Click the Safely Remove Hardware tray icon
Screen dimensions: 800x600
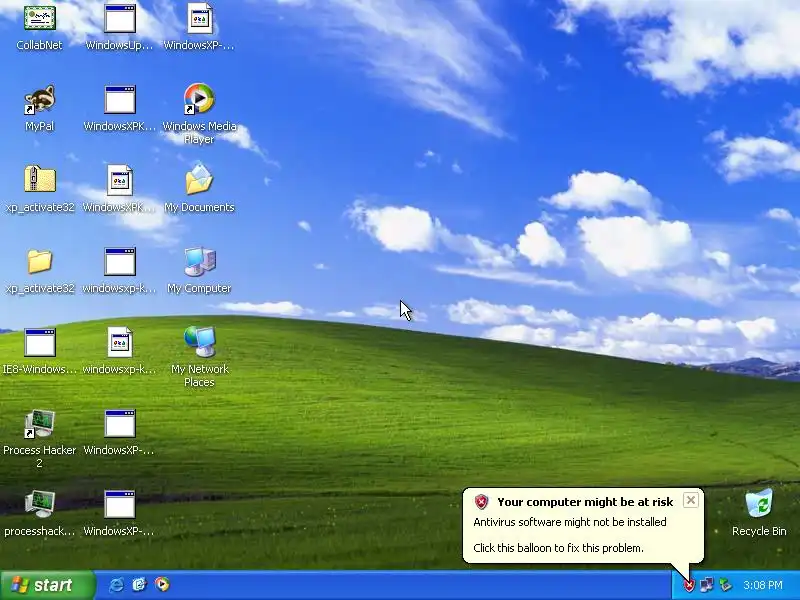724,585
